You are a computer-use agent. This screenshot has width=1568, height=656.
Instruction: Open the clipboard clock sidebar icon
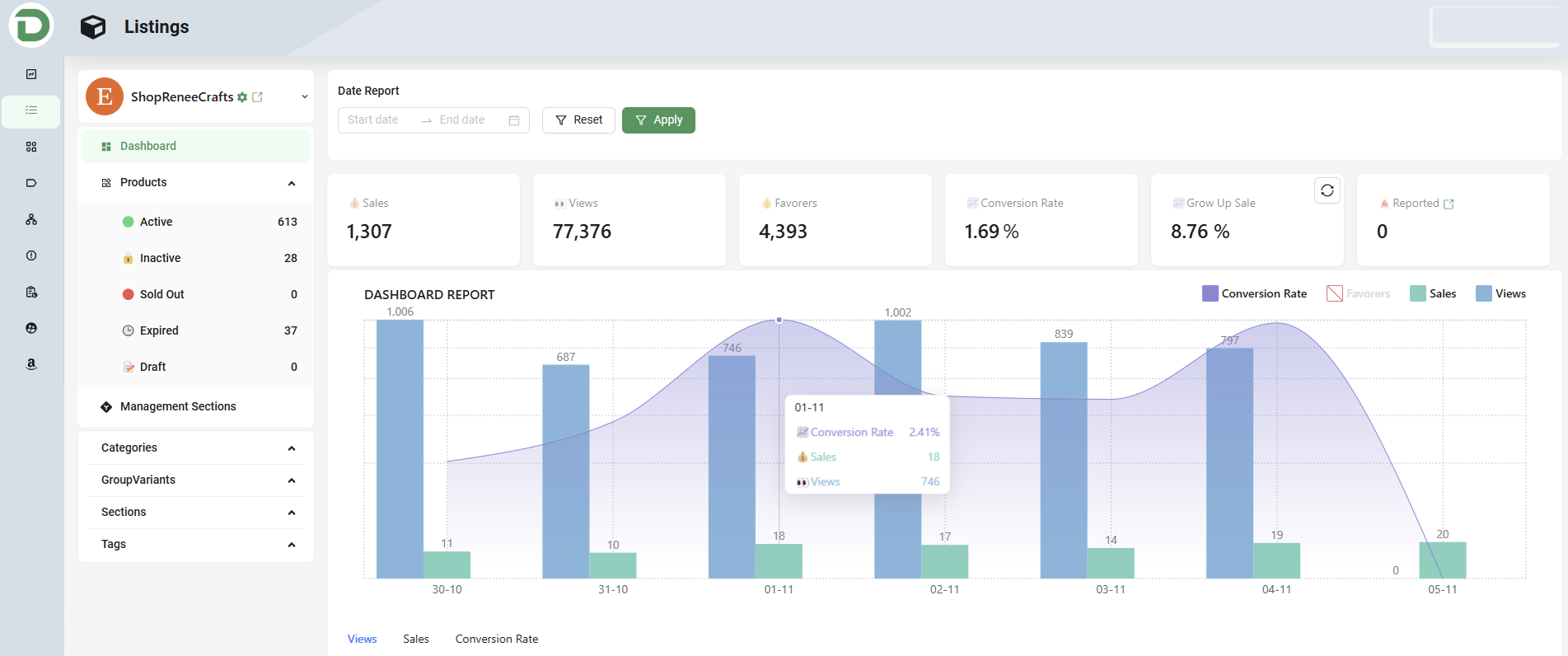click(x=31, y=292)
